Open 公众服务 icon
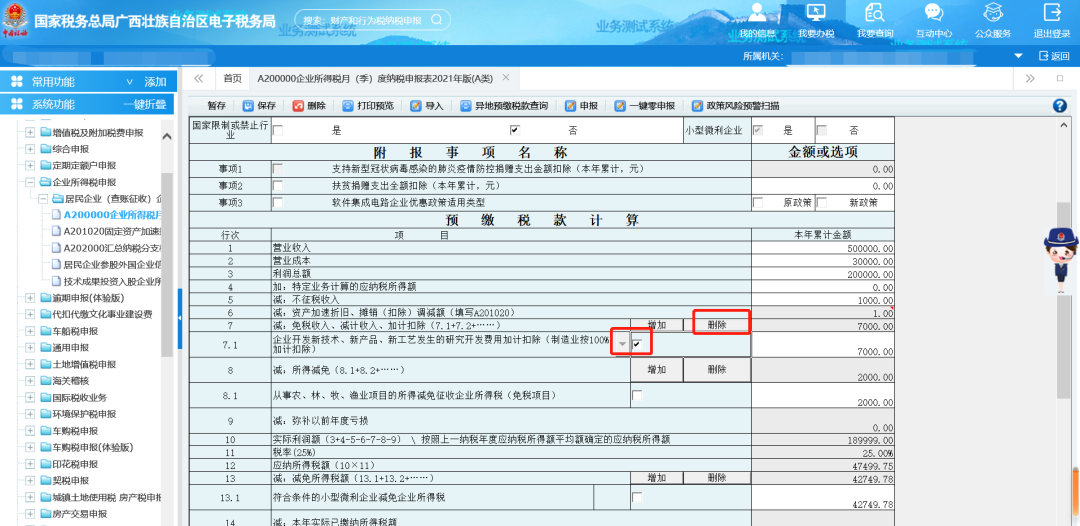Viewport: 1080px width, 526px height. click(993, 12)
